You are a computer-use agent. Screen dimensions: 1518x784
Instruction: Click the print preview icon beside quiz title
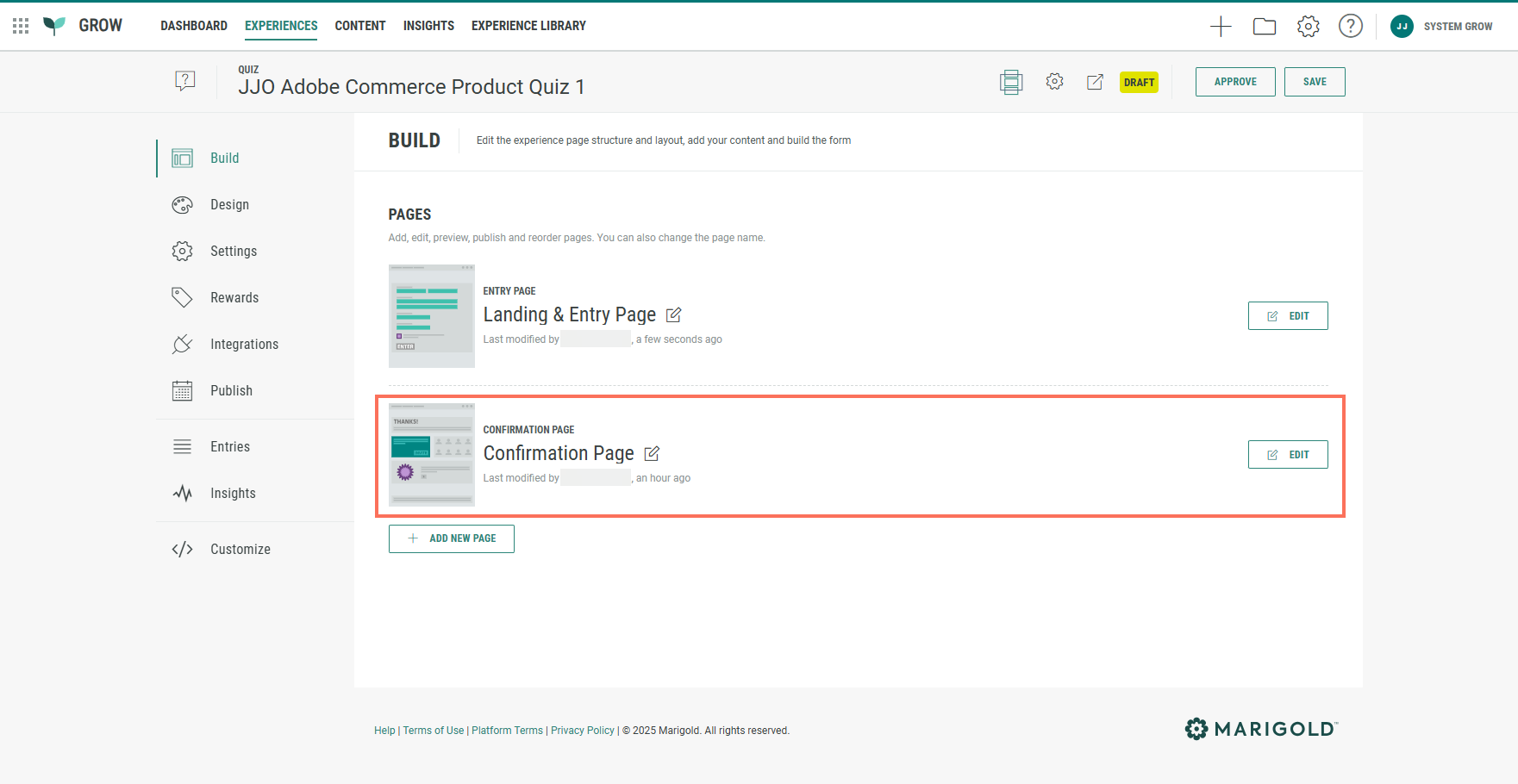pos(1011,82)
